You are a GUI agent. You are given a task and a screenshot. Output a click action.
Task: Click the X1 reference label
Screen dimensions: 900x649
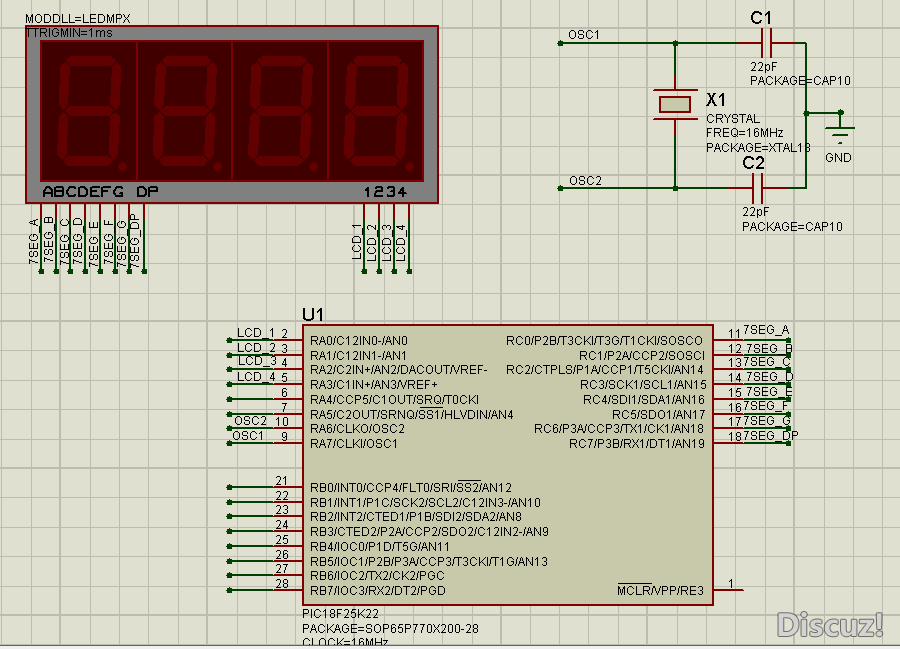(x=716, y=100)
